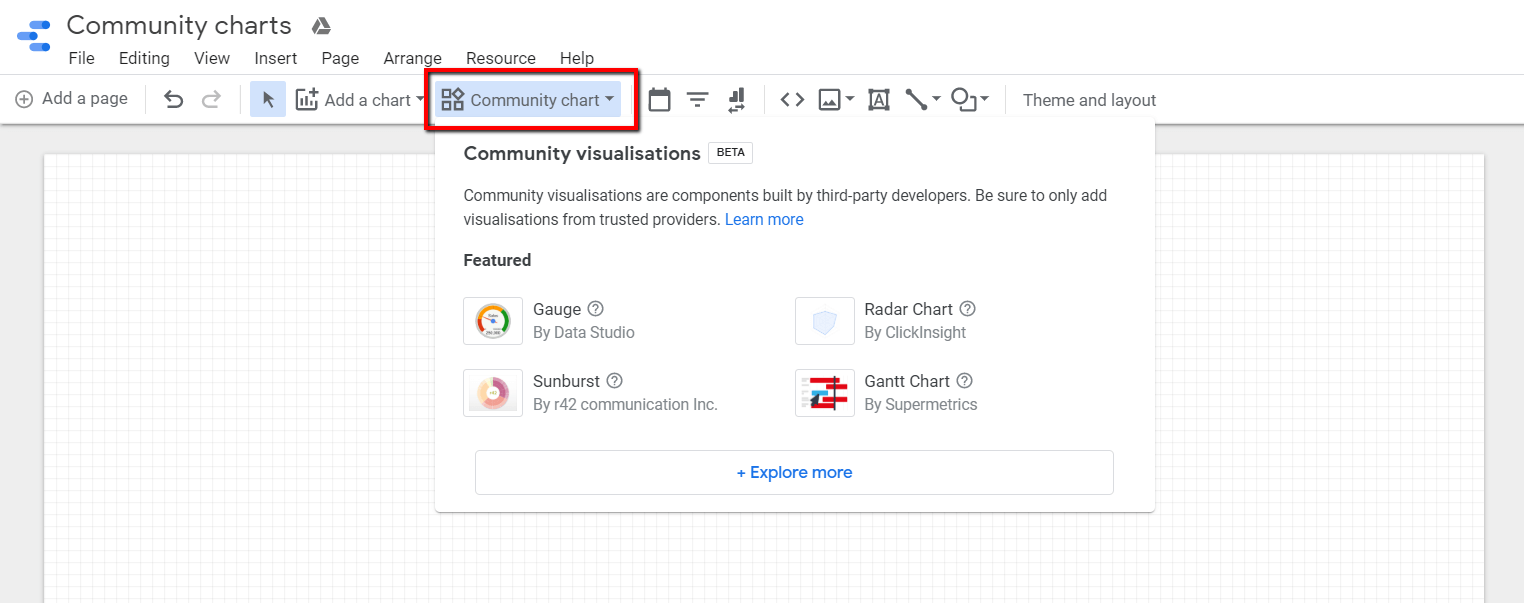Follow the Learn more link
The height and width of the screenshot is (603, 1524).
[764, 219]
